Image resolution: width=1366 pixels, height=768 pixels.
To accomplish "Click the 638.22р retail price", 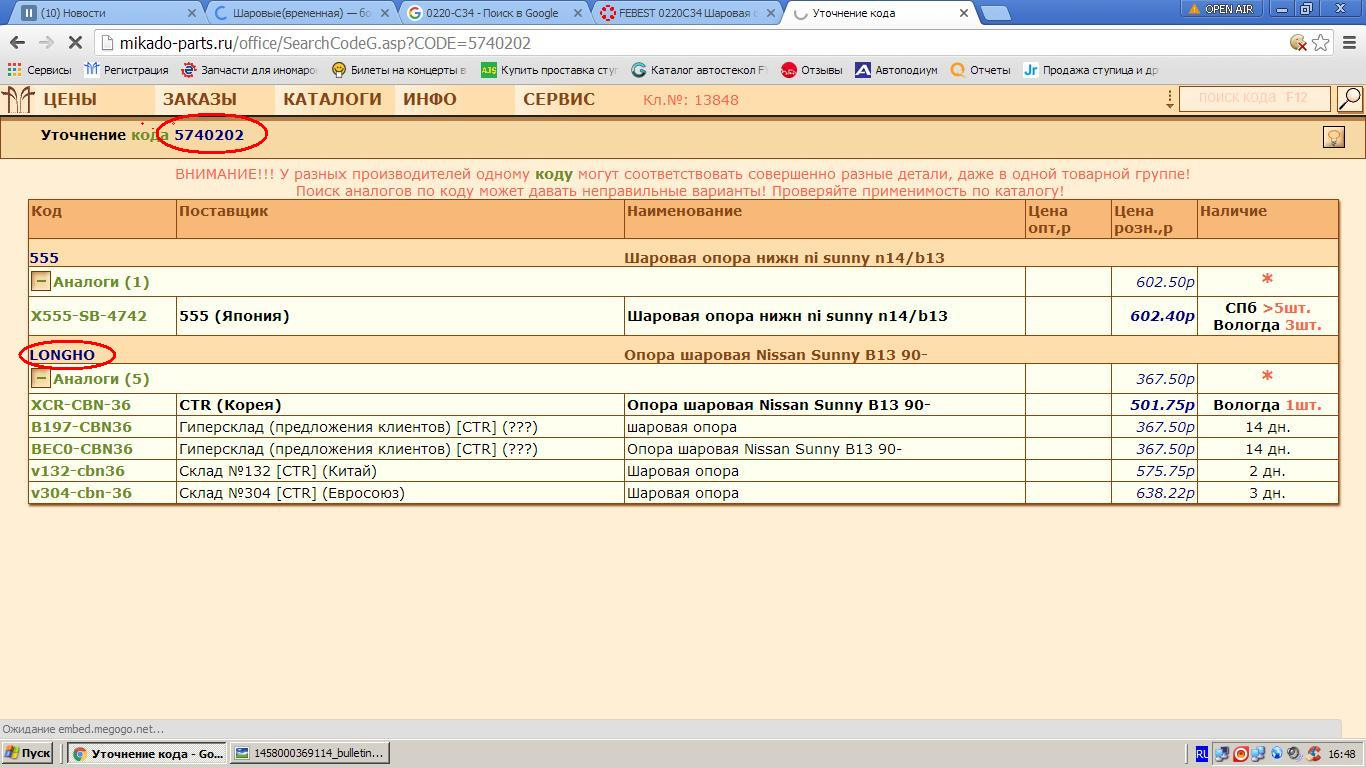I will [1165, 493].
